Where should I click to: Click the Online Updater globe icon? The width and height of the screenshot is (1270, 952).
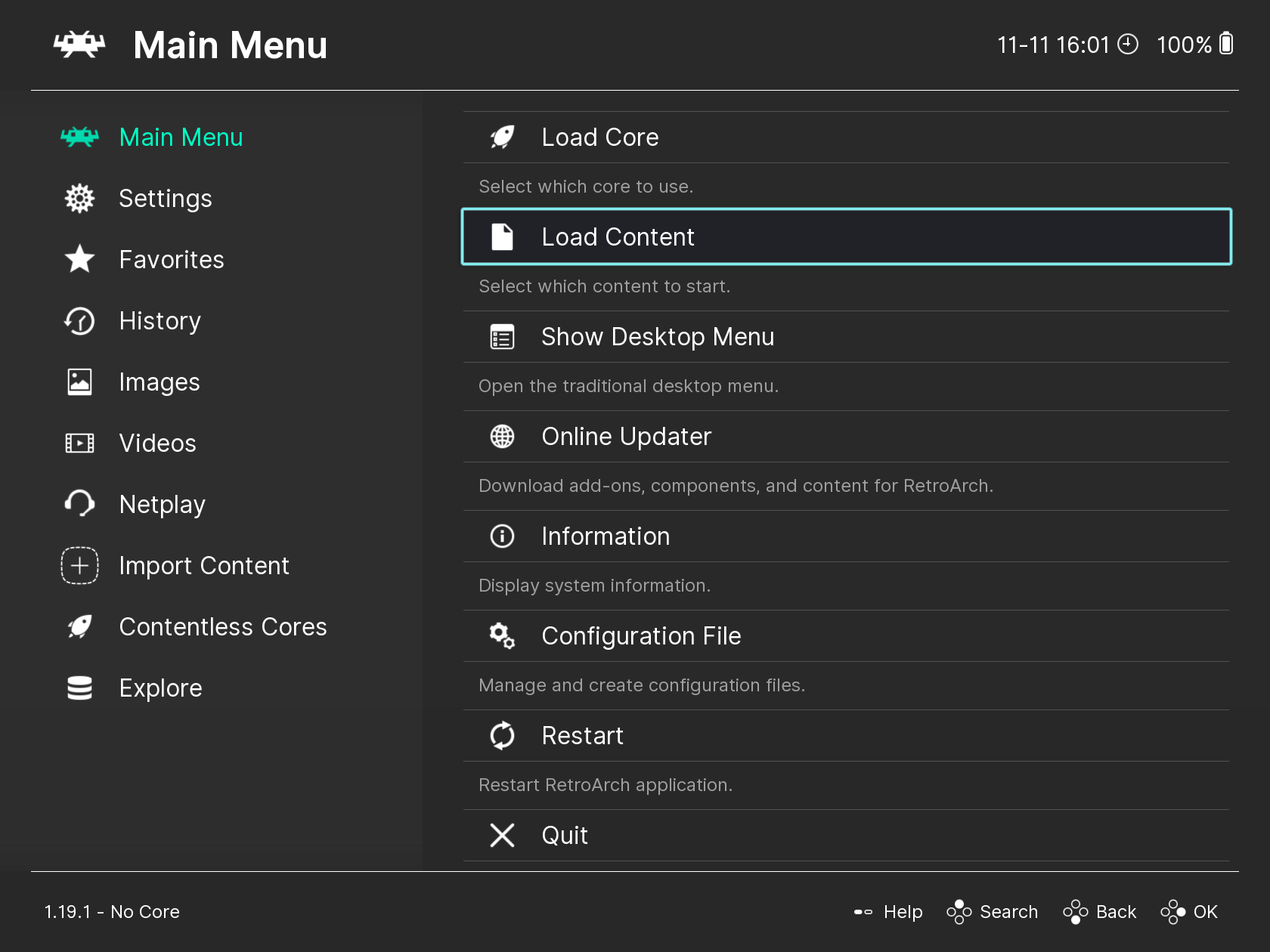tap(502, 436)
